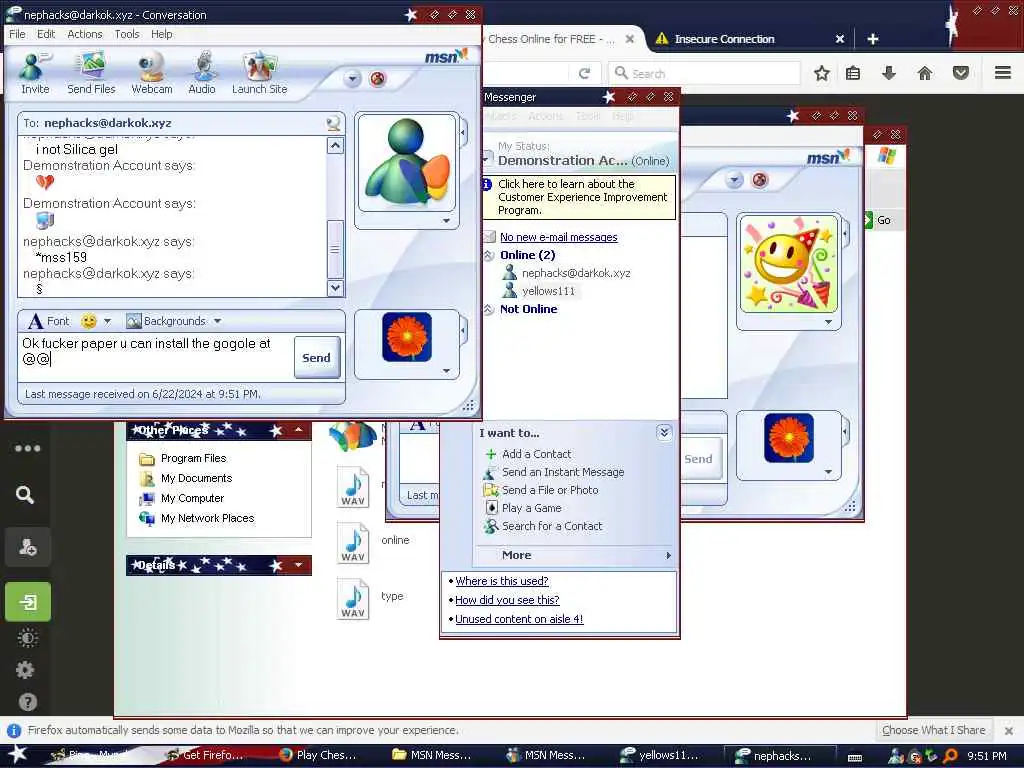Click the help question mark in left sidebar

click(x=27, y=701)
